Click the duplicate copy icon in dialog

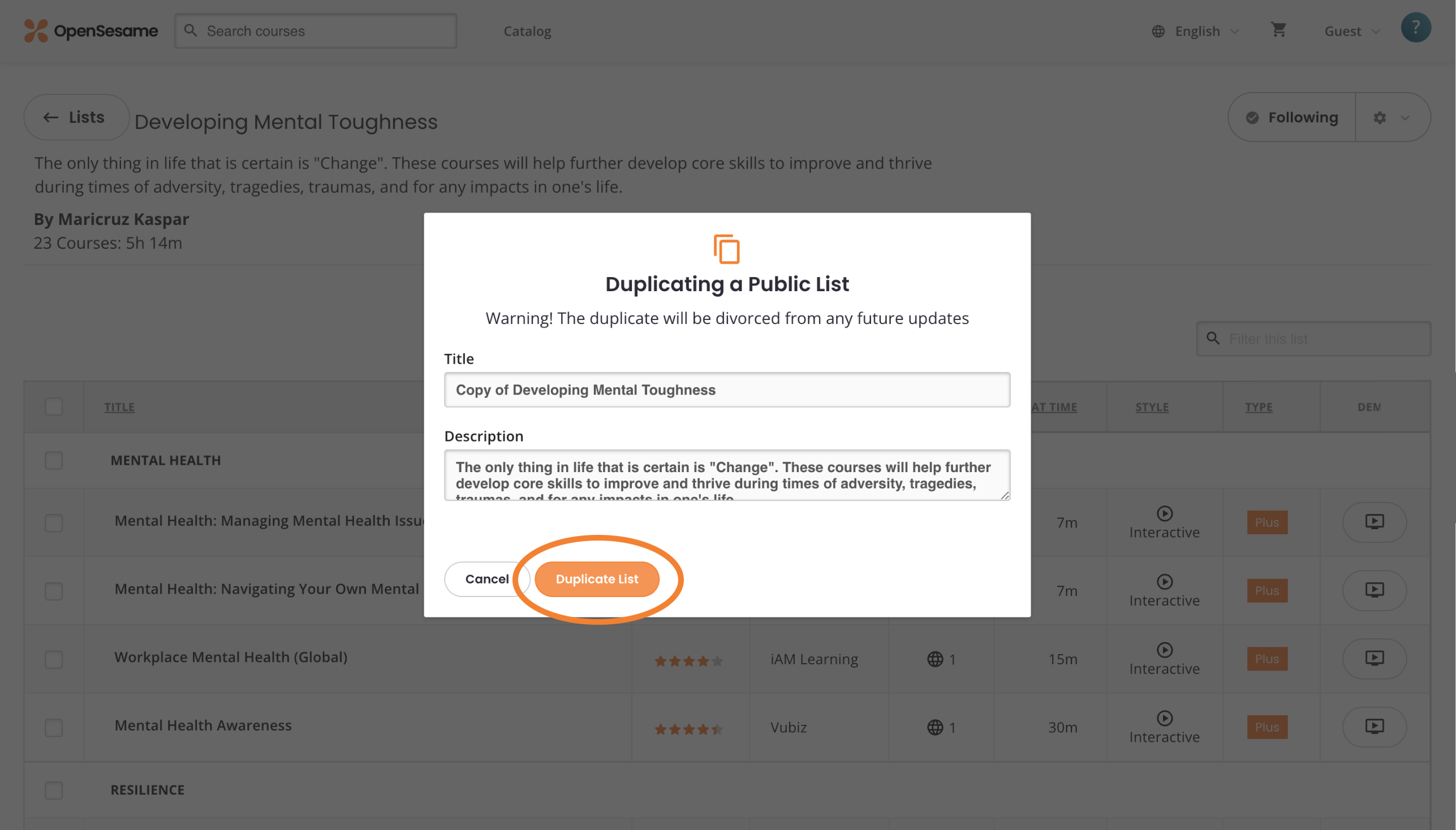tap(726, 249)
